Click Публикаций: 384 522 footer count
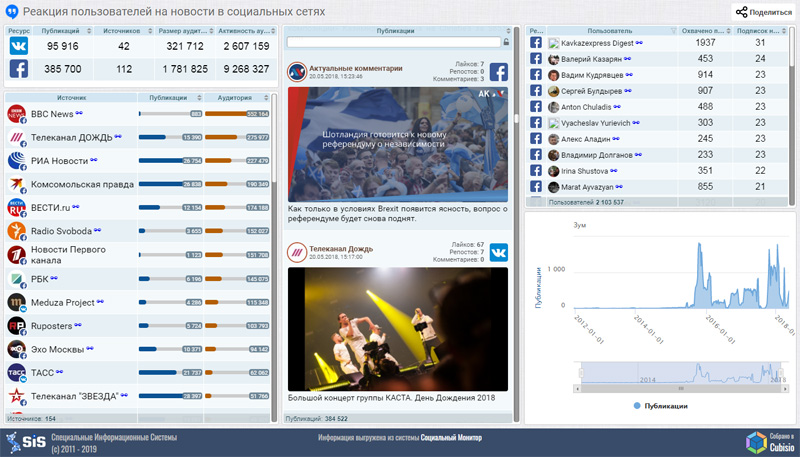This screenshot has width=800, height=457. coord(316,419)
